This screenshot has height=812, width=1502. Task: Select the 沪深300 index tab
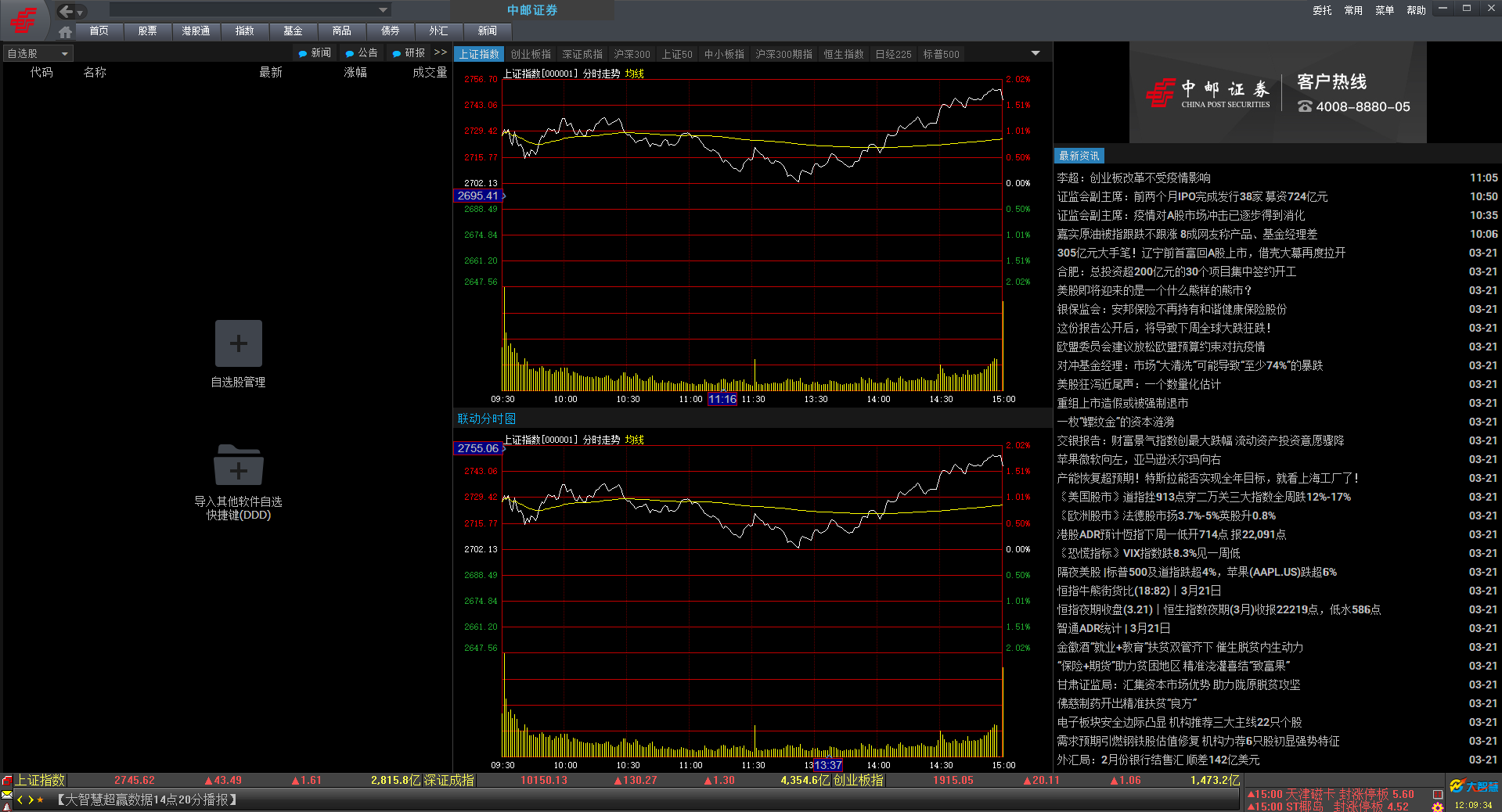coord(632,54)
